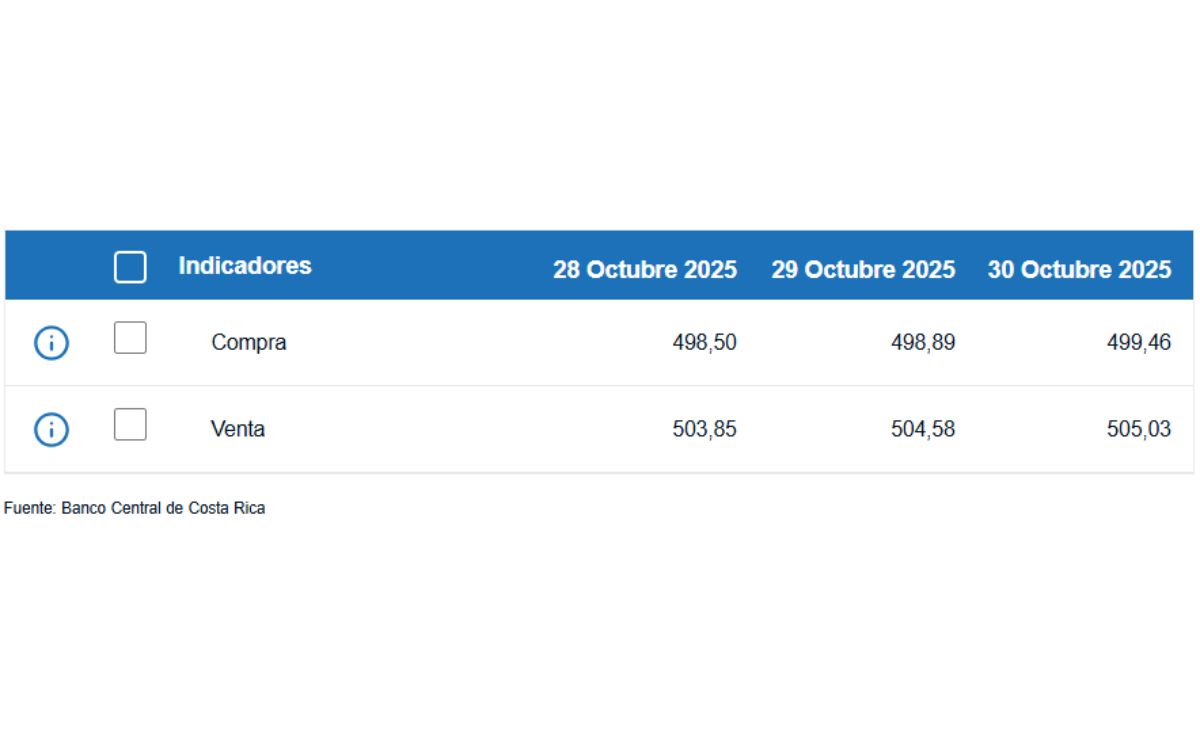Click the 29 Octubre 2025 header label
The image size is (1200, 747).
click(x=863, y=269)
